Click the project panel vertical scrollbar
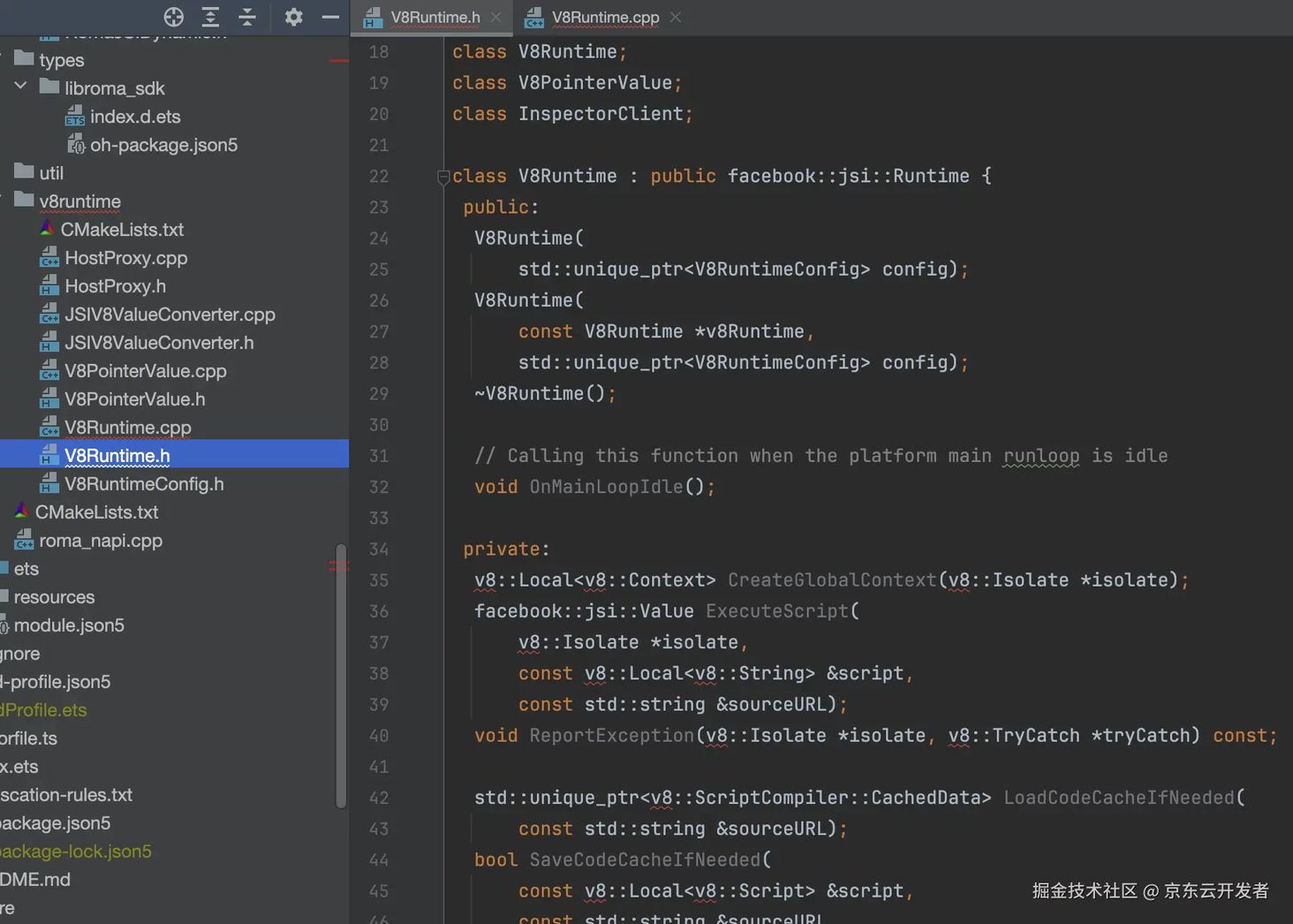 341,676
